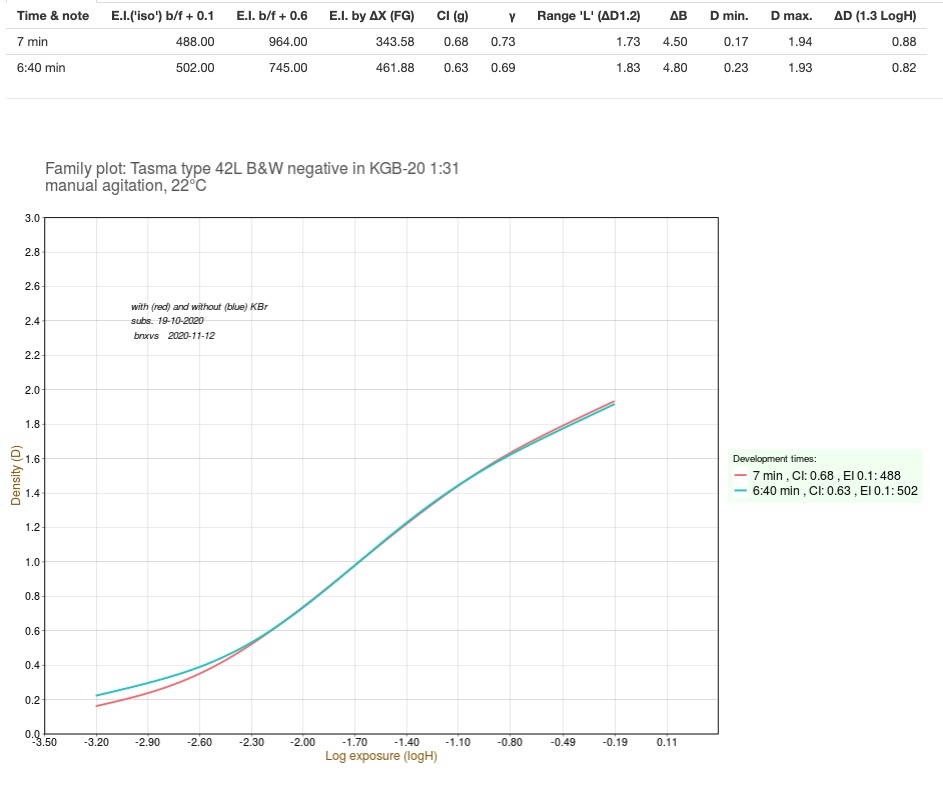The height and width of the screenshot is (789, 943).
Task: Select the '7 min' table row label
Action: (x=35, y=41)
